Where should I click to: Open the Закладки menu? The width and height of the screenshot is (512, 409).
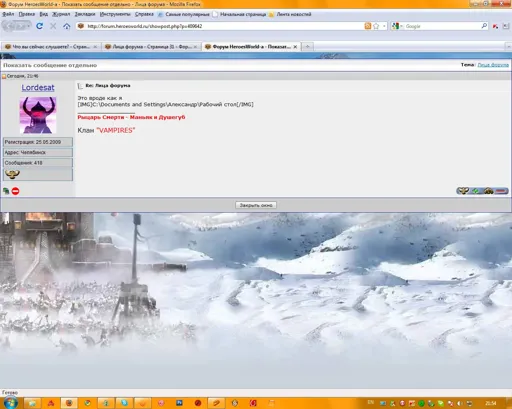(x=85, y=14)
